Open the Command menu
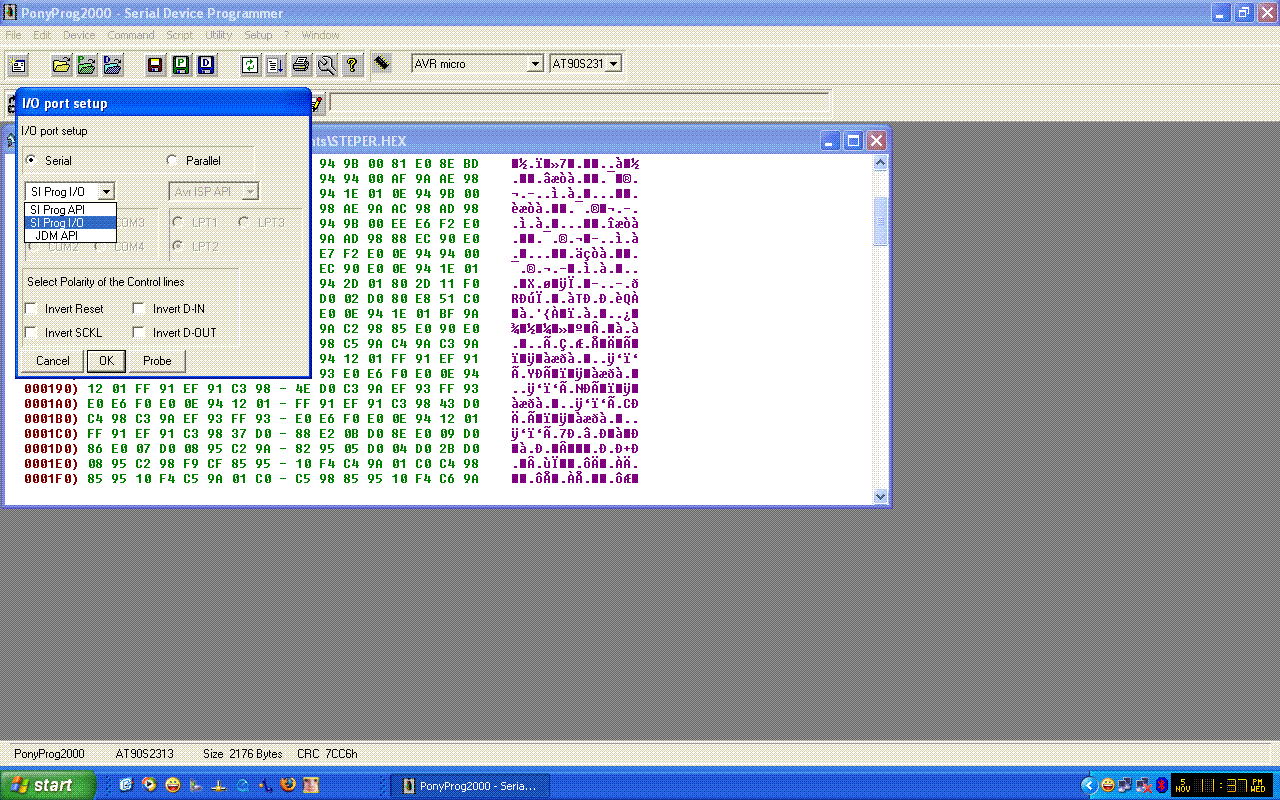 pos(131,35)
